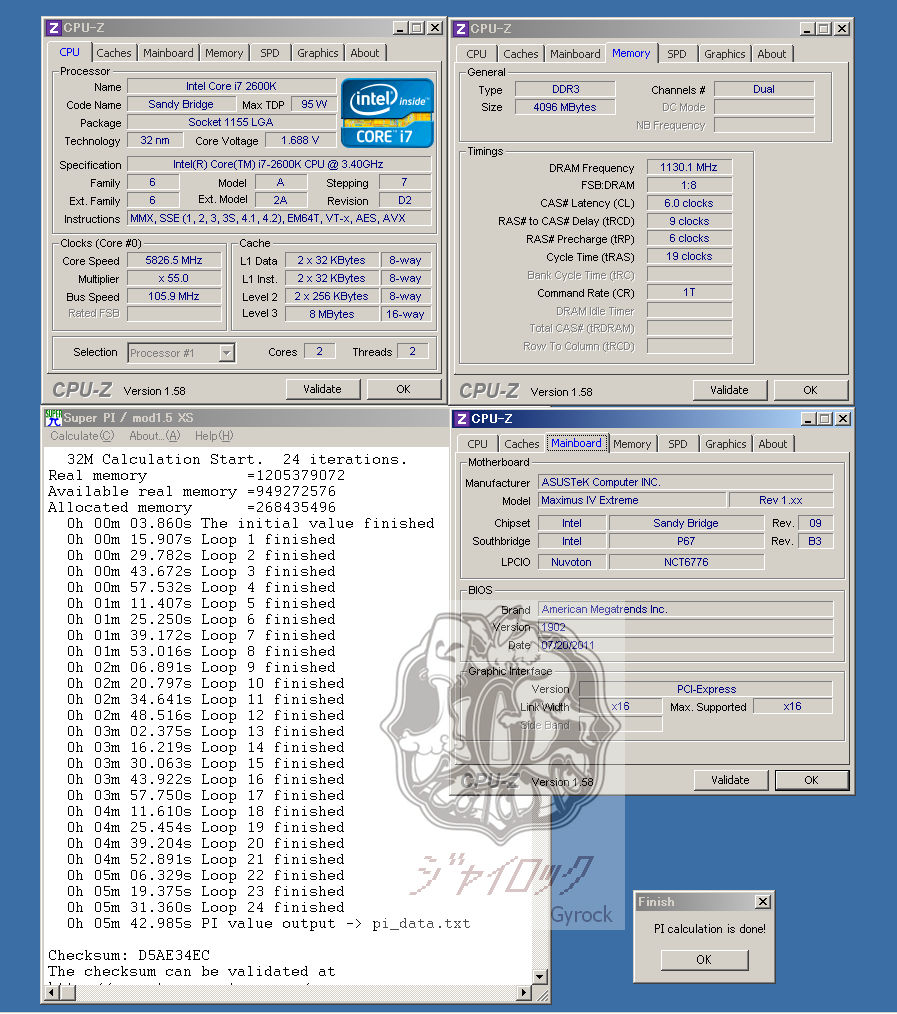Click the memory Size 4096 MBytes field
The width and height of the screenshot is (897, 1014).
(x=565, y=107)
